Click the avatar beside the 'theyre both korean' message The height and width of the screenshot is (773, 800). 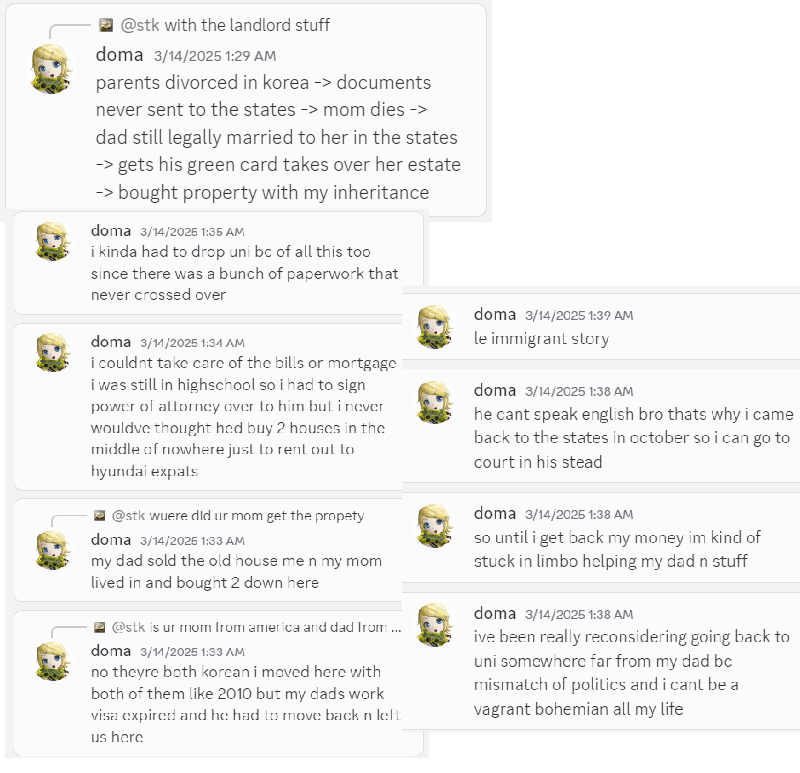tap(53, 662)
